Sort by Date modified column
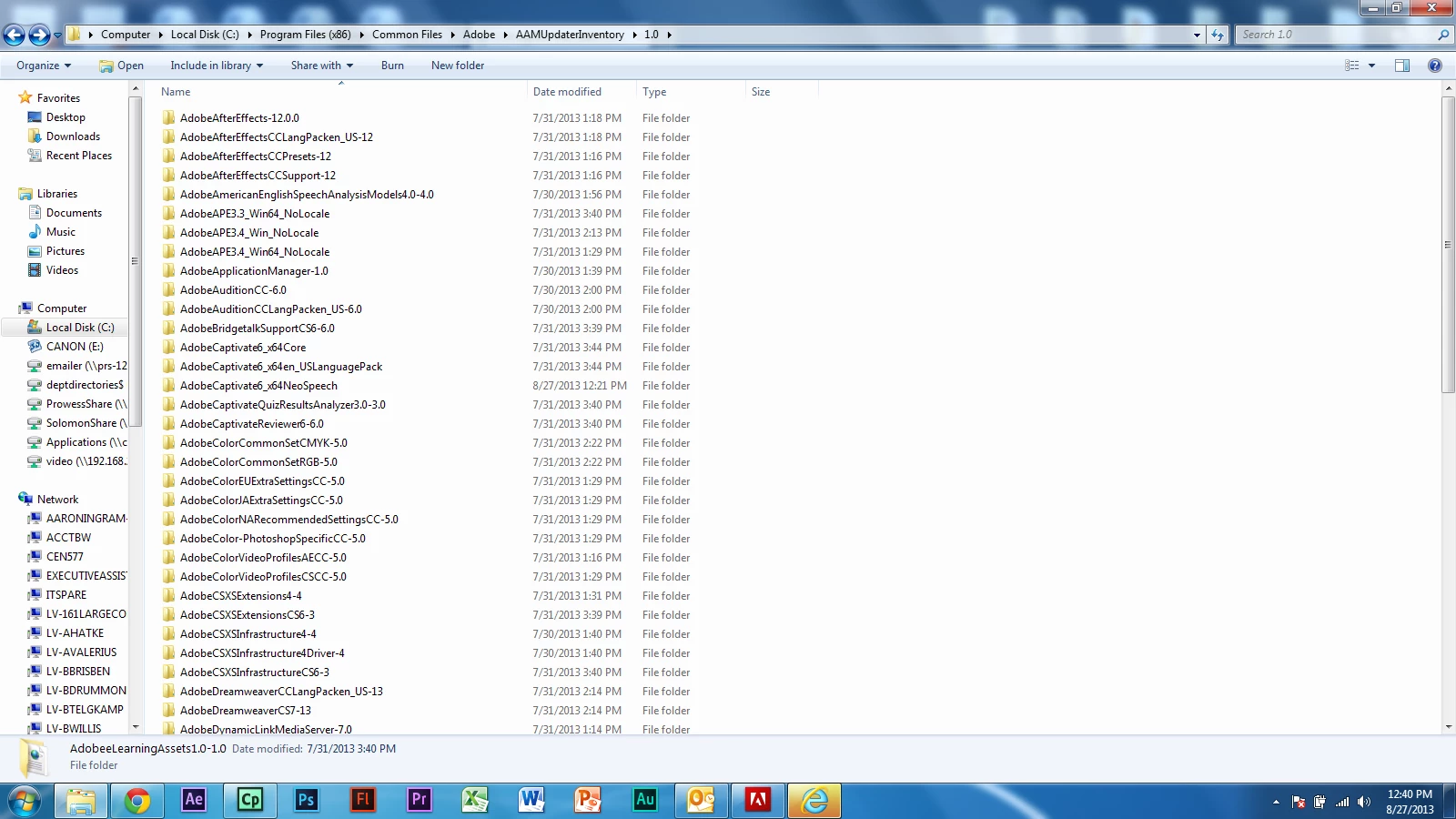 click(x=581, y=92)
